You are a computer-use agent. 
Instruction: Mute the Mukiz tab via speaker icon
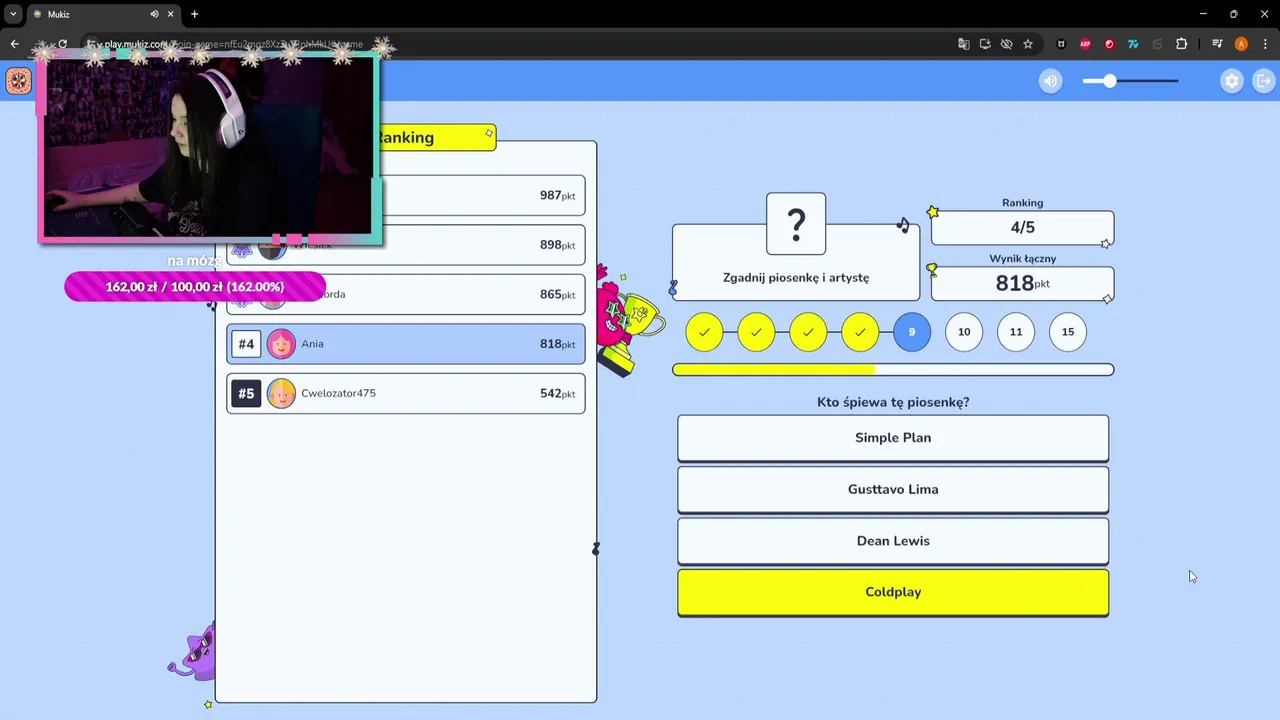coord(154,14)
